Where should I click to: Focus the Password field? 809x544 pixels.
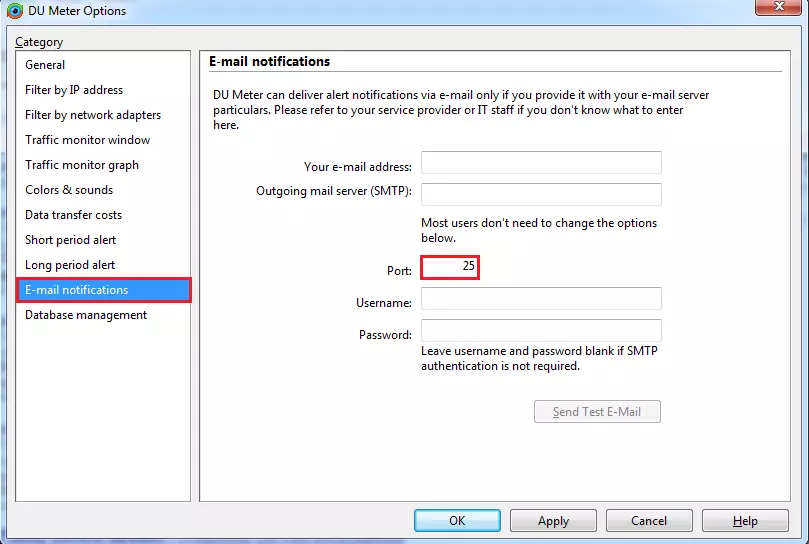pyautogui.click(x=541, y=330)
